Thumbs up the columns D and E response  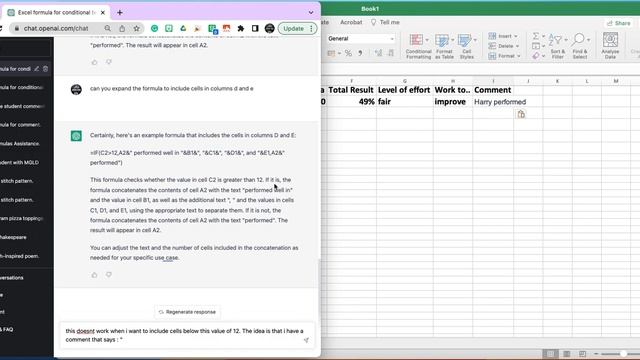94,275
